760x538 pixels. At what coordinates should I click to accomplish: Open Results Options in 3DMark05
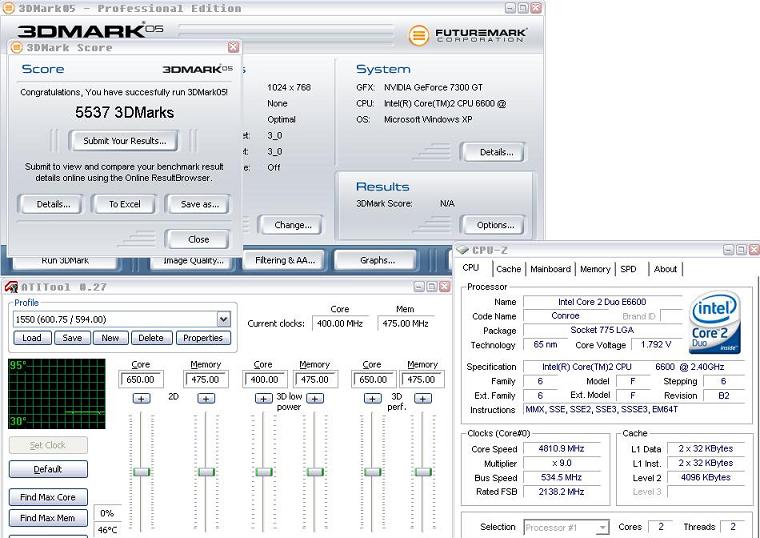pos(493,225)
